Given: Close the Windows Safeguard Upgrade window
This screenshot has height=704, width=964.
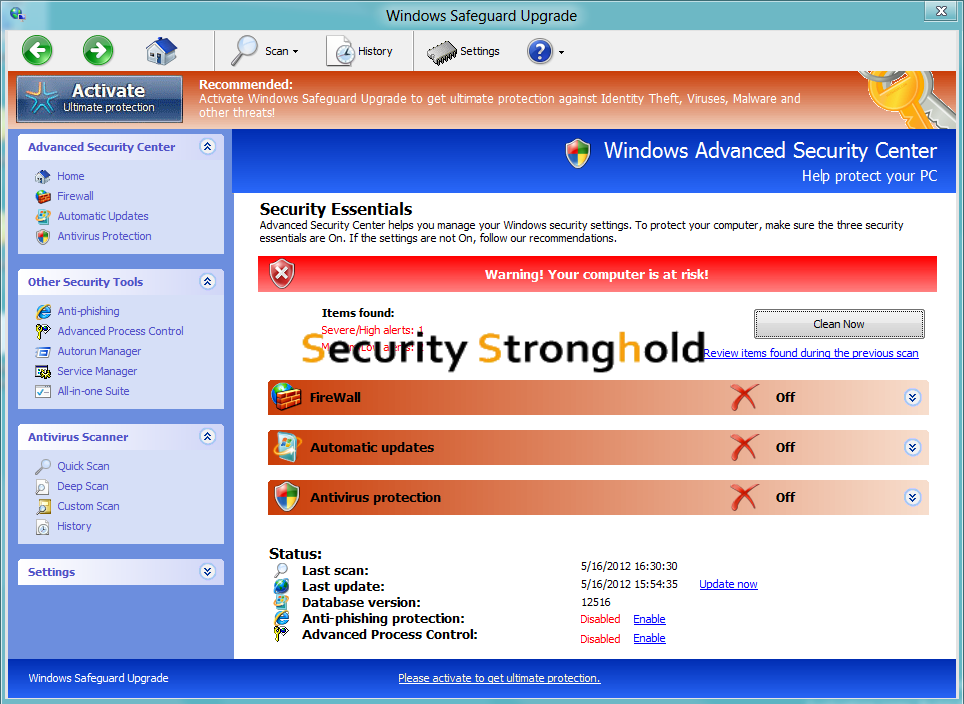Looking at the screenshot, I should tap(941, 11).
